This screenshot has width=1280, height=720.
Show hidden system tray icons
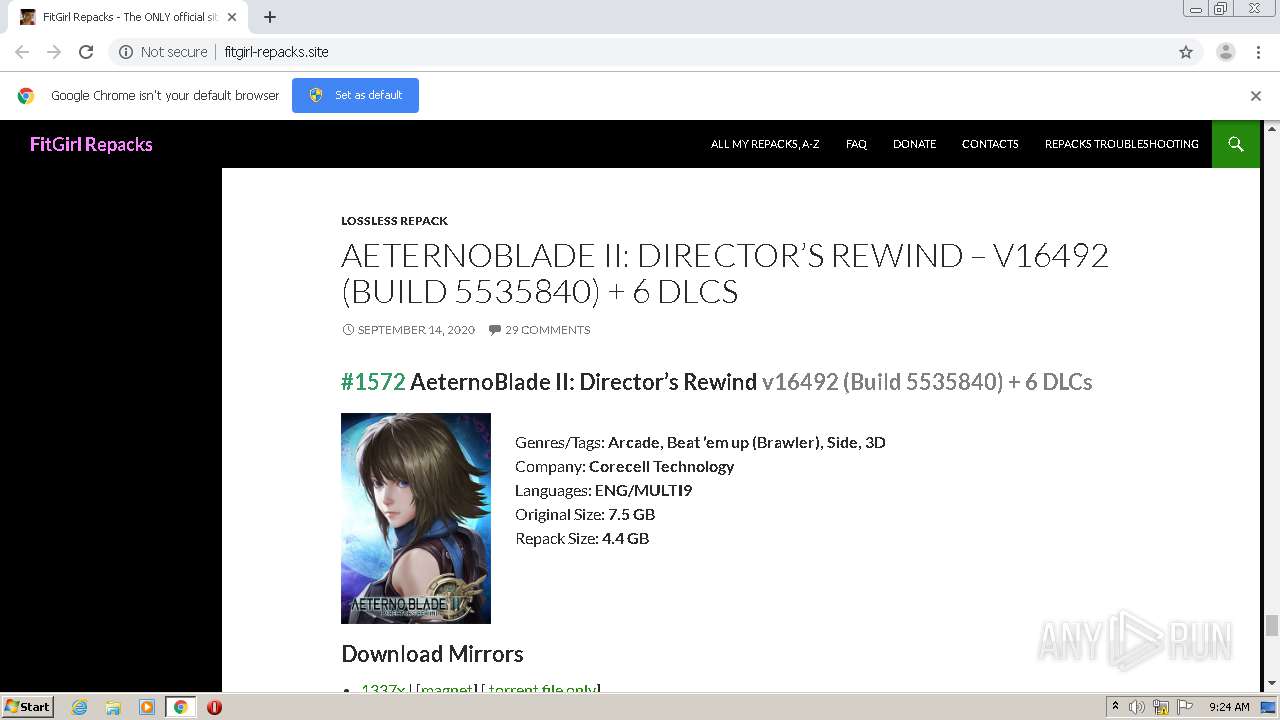click(1115, 707)
